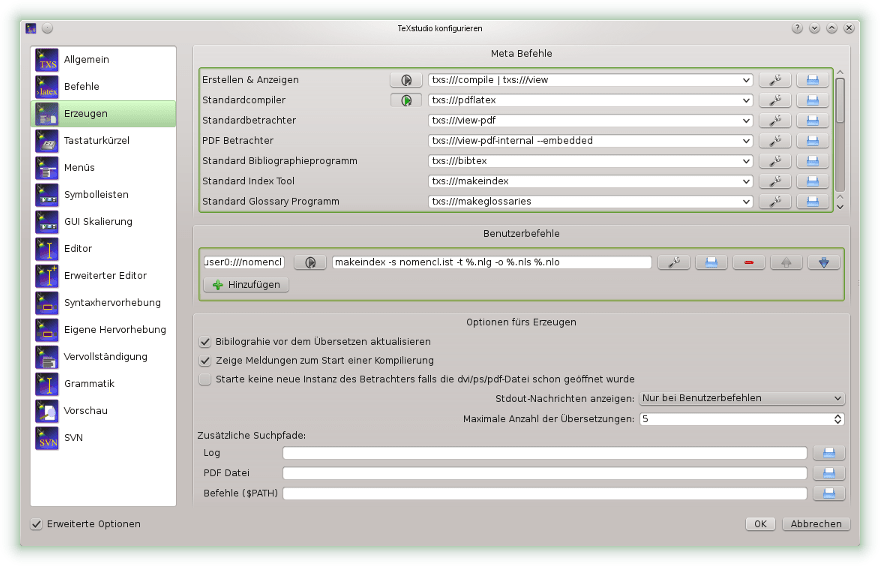The width and height of the screenshot is (880, 566).
Task: Click the user0:///nomencl name field
Action: pyautogui.click(x=244, y=263)
